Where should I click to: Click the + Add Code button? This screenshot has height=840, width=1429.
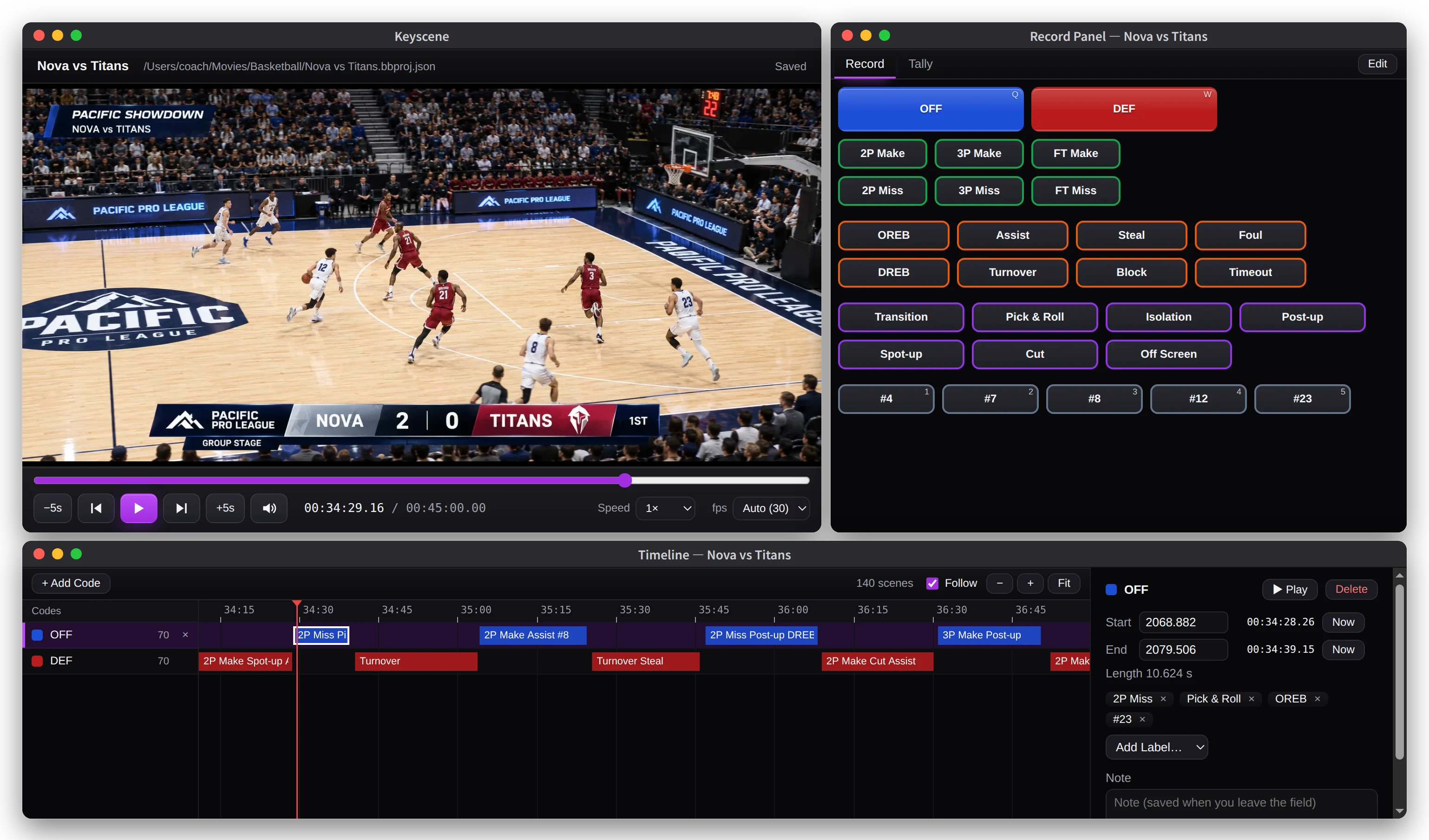(x=71, y=583)
